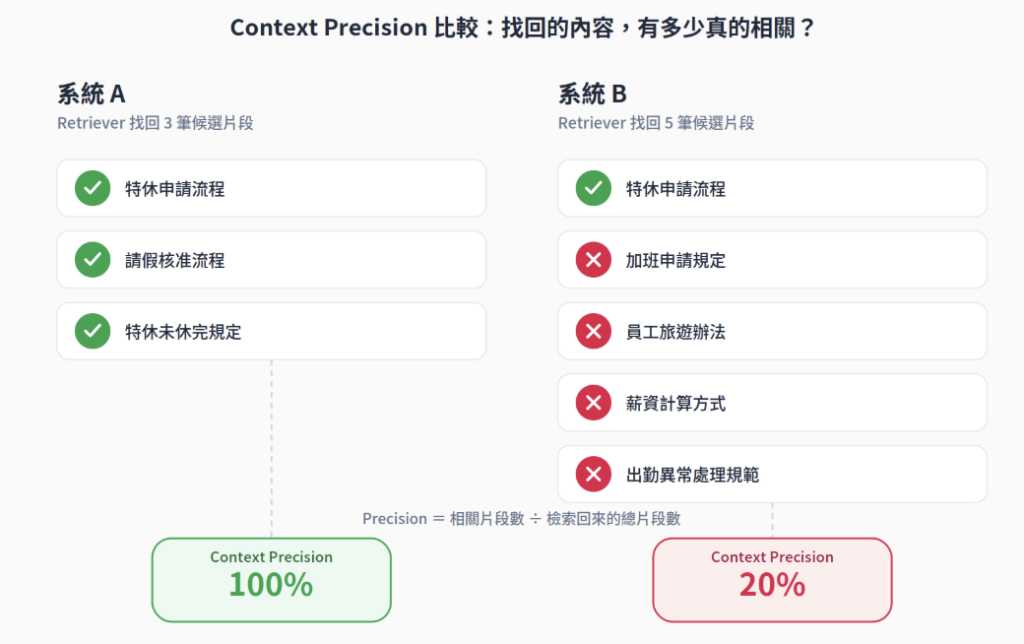Click the Context Precision 比較 title

pos(522,28)
